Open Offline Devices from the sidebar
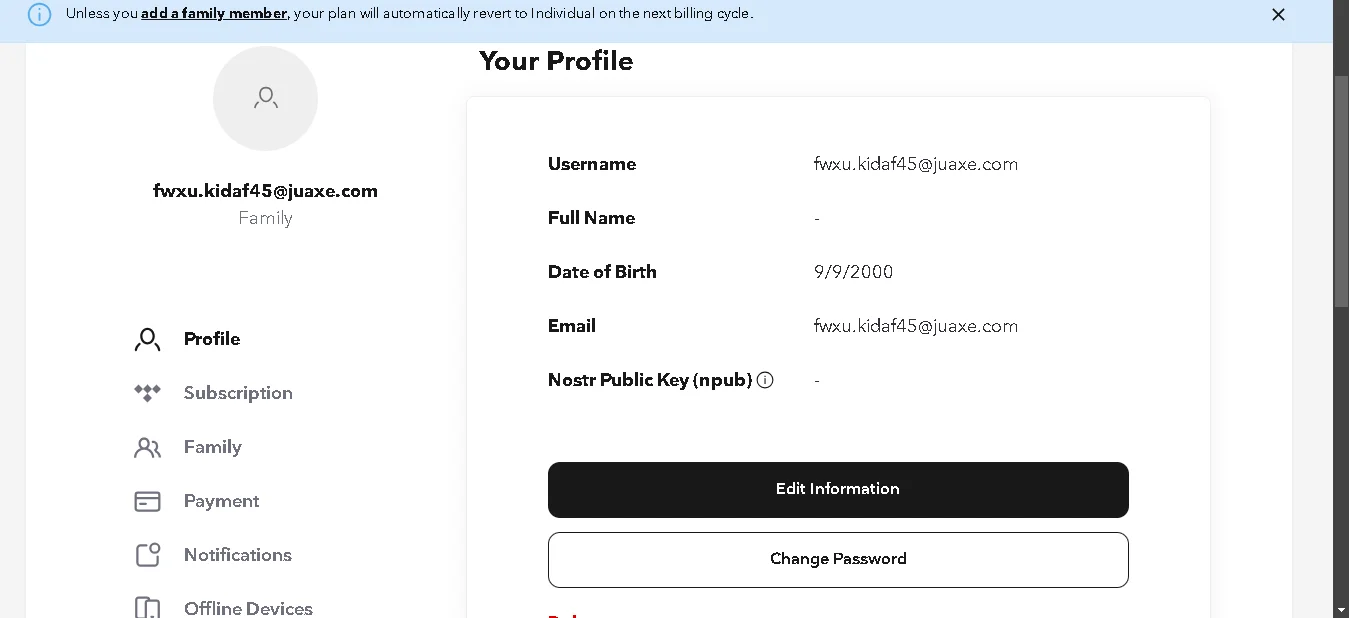Image resolution: width=1349 pixels, height=618 pixels. [x=248, y=608]
